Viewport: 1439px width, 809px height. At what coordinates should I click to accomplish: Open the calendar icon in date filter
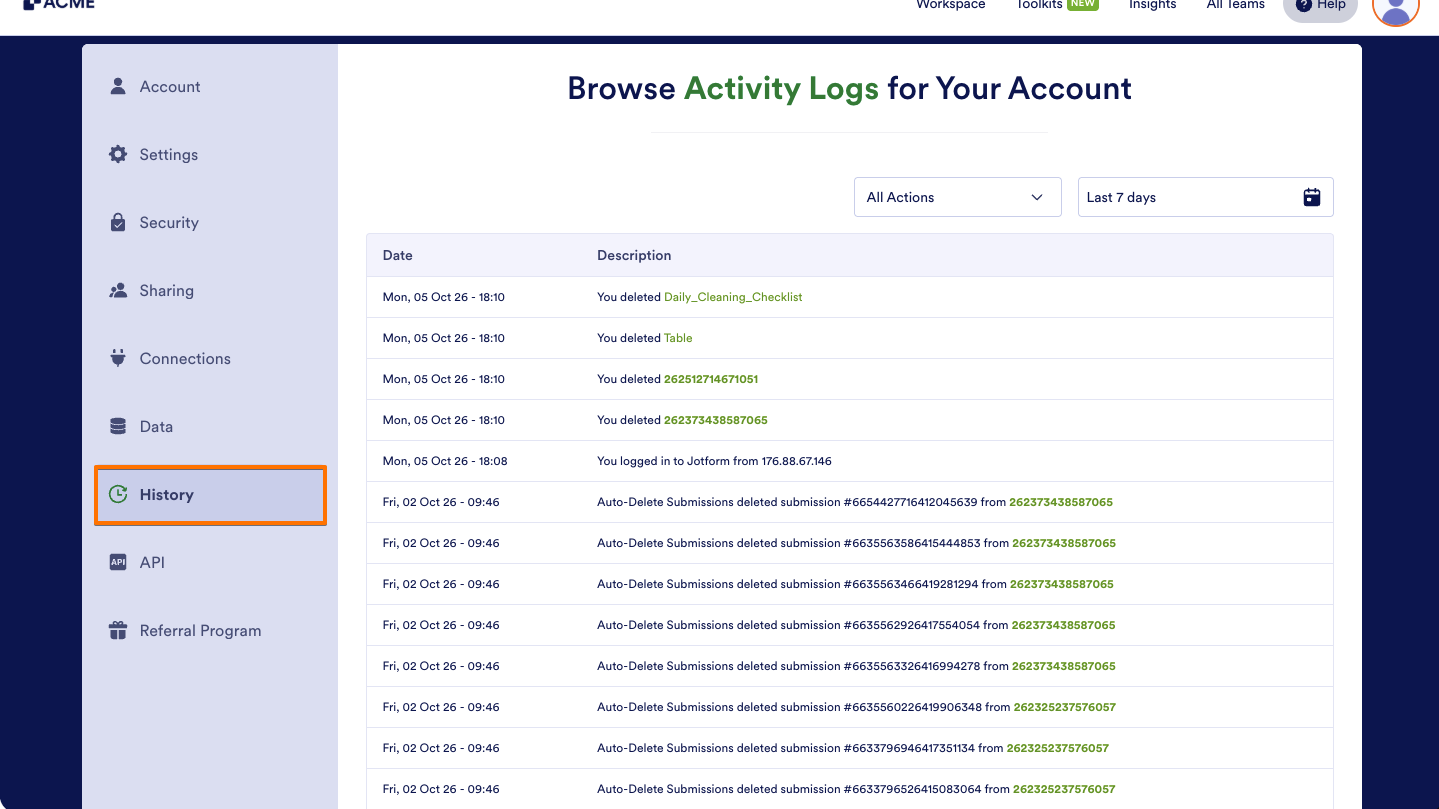[x=1312, y=197]
